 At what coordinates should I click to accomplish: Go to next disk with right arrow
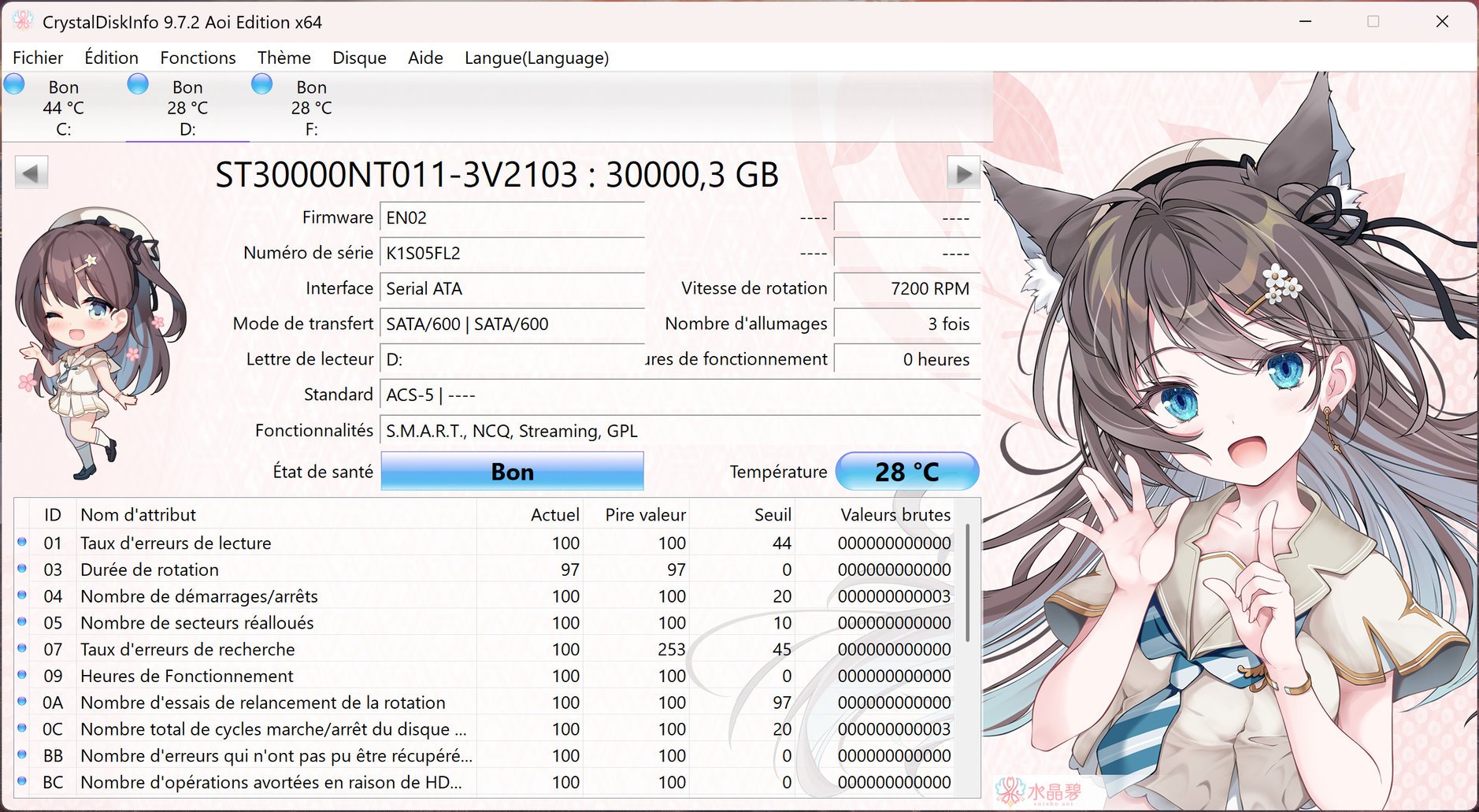pyautogui.click(x=963, y=172)
